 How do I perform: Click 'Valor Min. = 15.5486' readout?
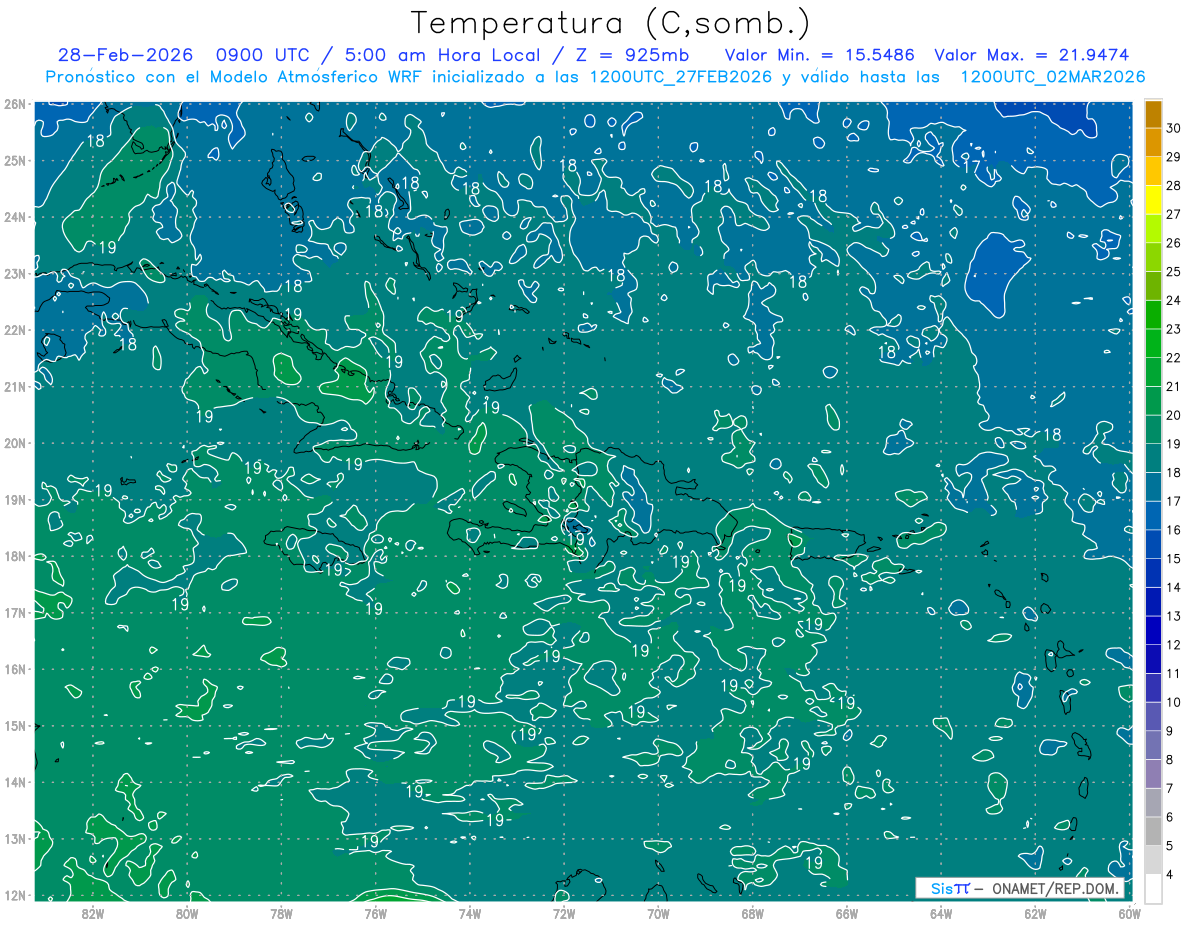(x=820, y=55)
